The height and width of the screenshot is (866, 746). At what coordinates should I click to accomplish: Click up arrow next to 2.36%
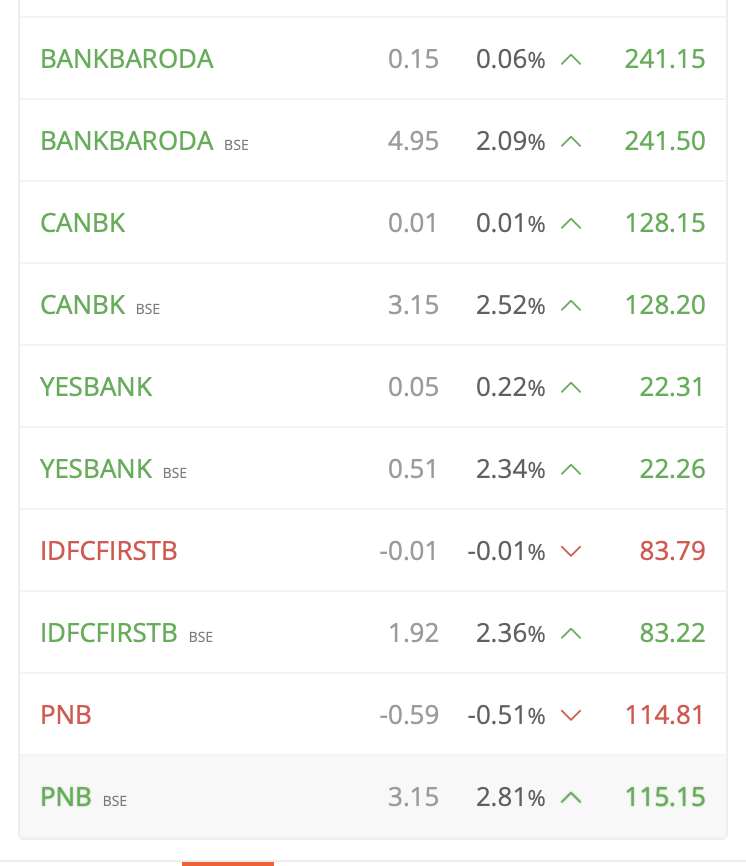(x=571, y=633)
